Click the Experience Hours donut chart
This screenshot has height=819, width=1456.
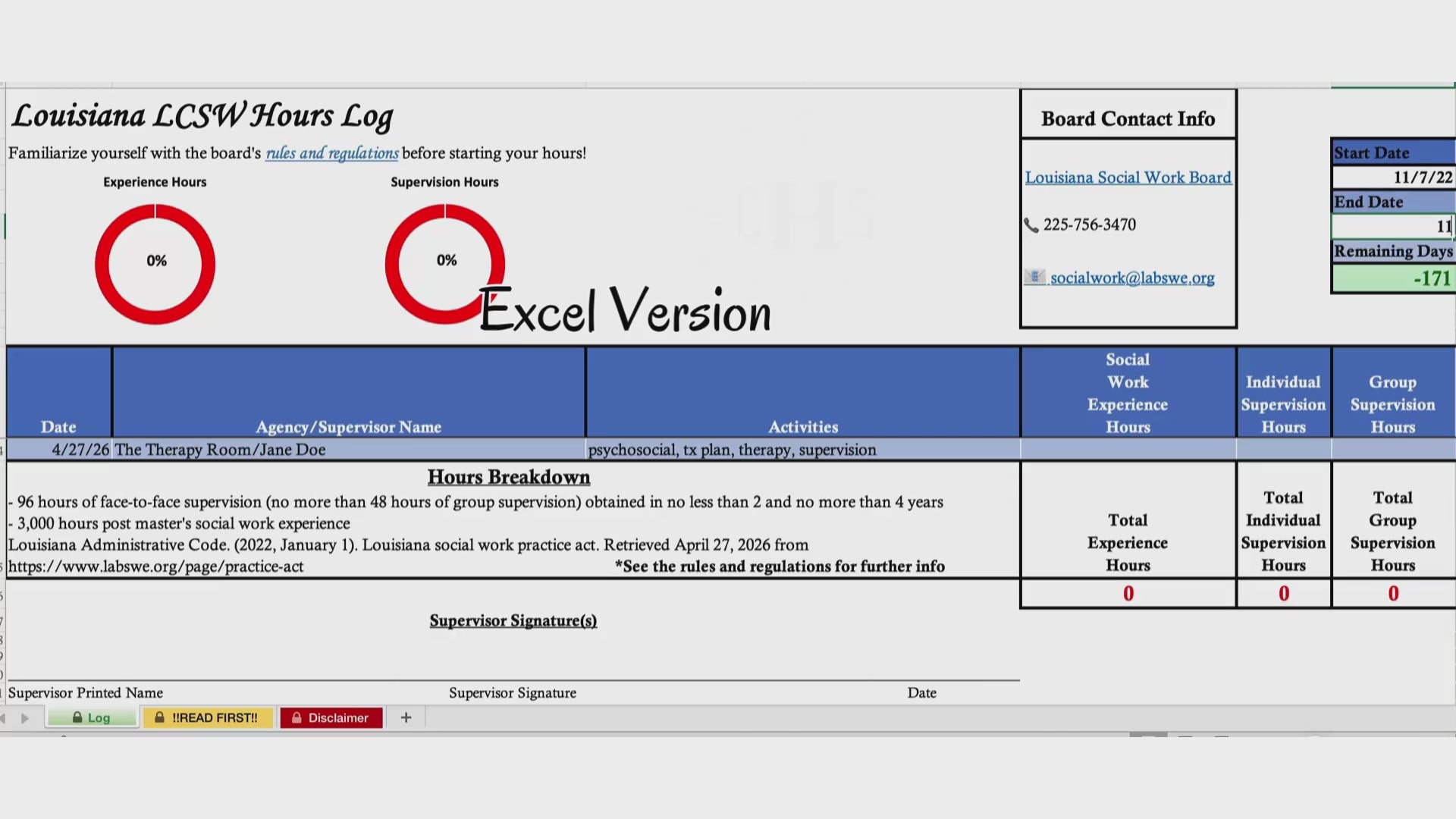(x=155, y=264)
